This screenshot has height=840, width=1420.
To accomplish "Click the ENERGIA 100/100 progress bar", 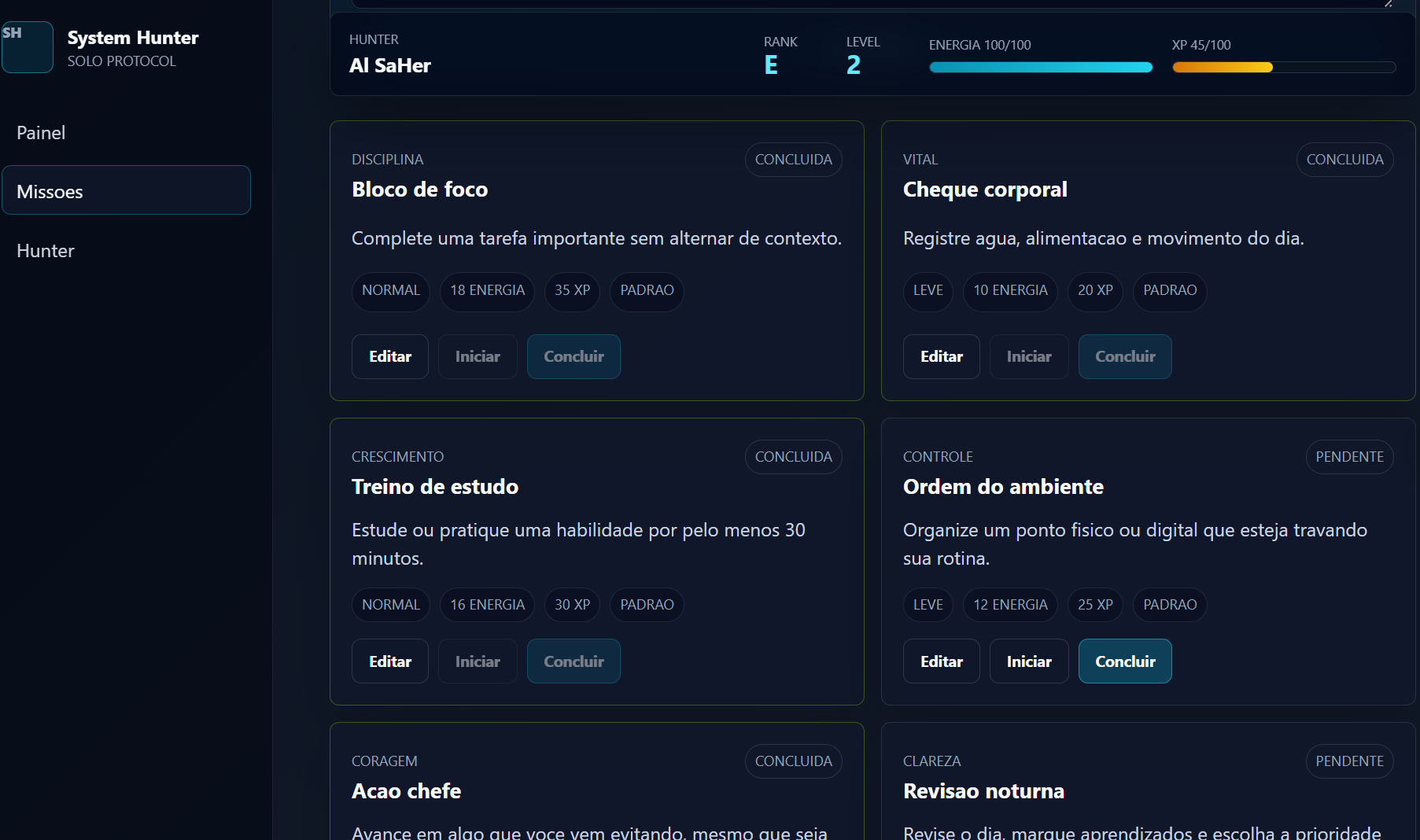I will pos(1041,68).
